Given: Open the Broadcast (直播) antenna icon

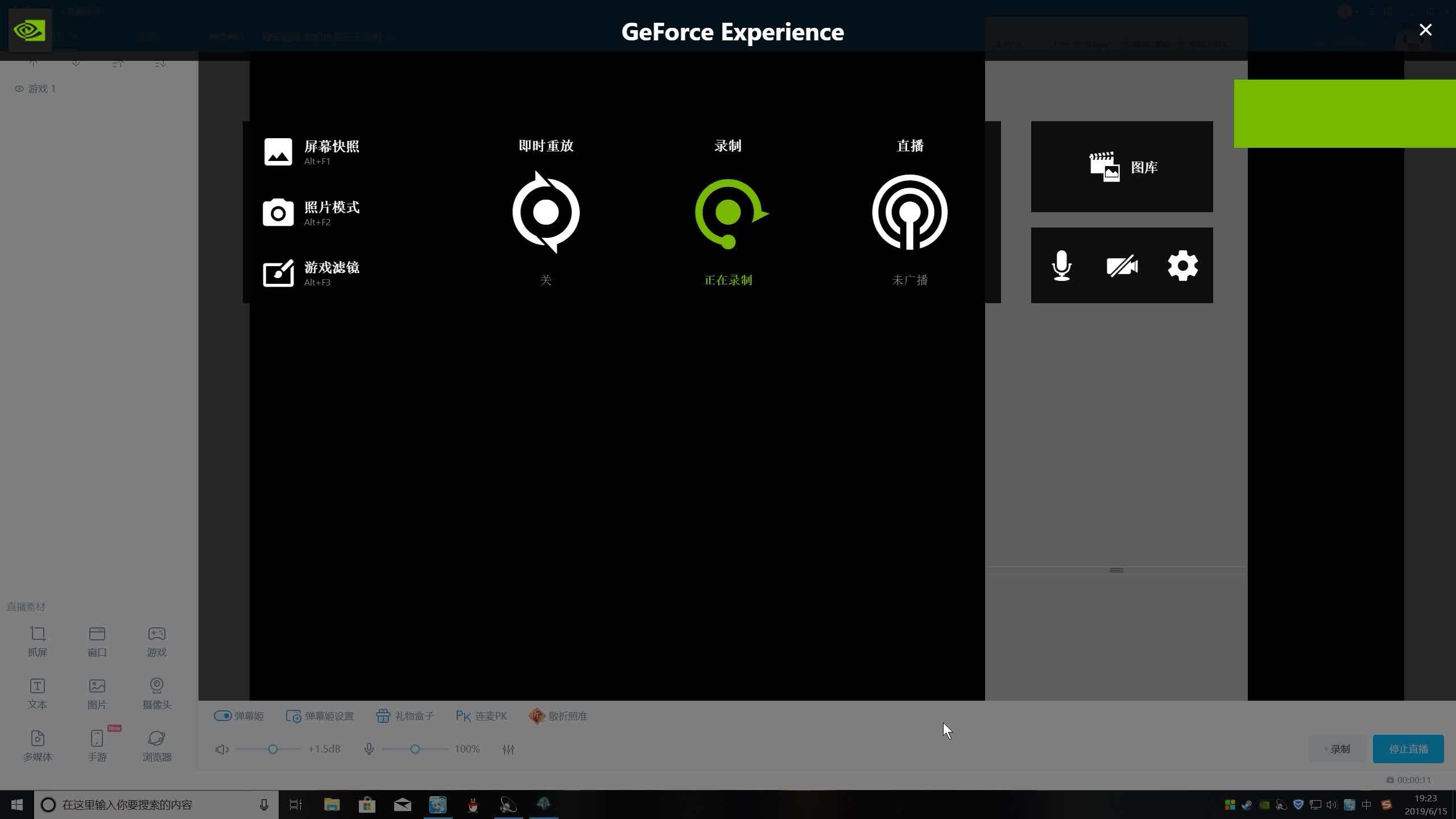Looking at the screenshot, I should point(909,212).
